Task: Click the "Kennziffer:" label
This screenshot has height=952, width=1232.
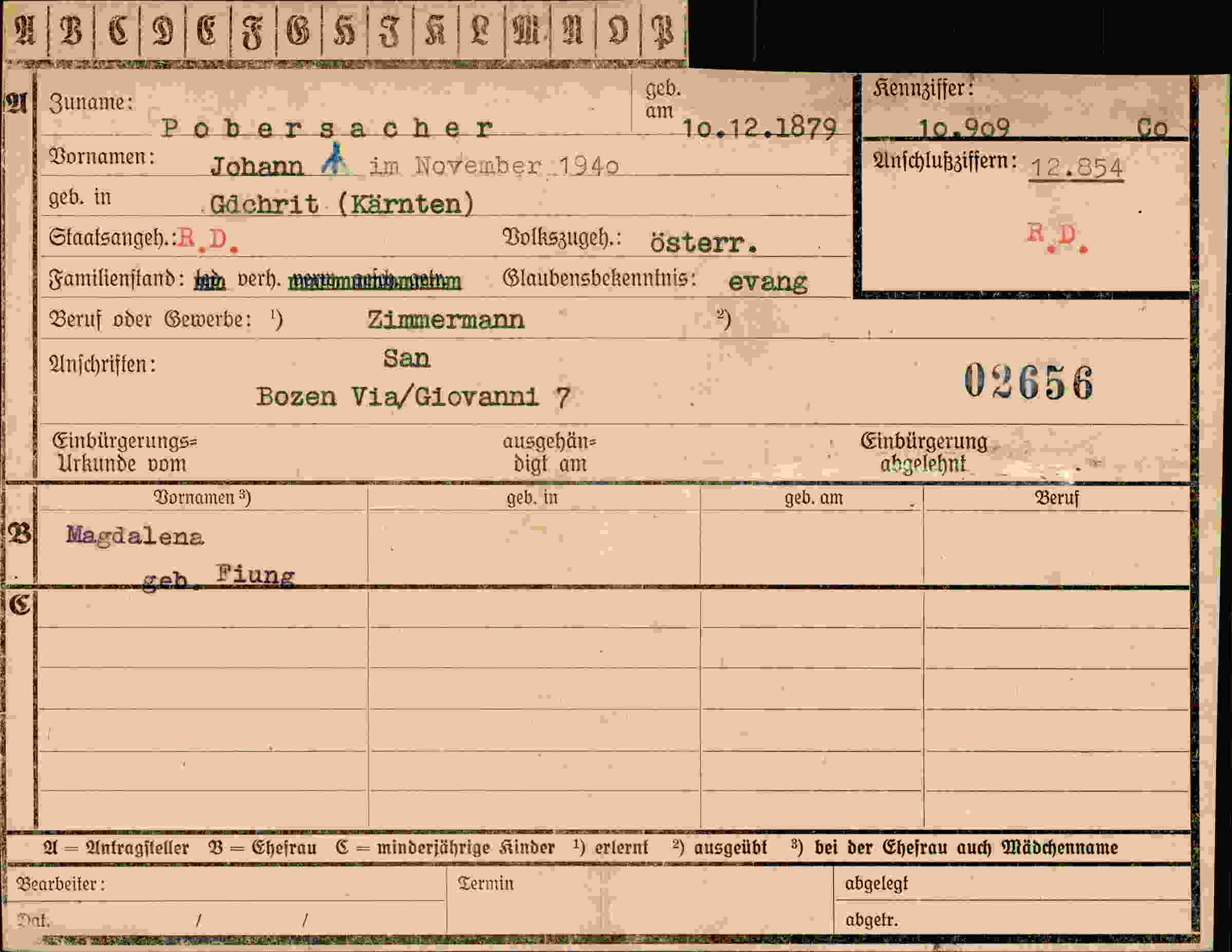Action: (923, 88)
